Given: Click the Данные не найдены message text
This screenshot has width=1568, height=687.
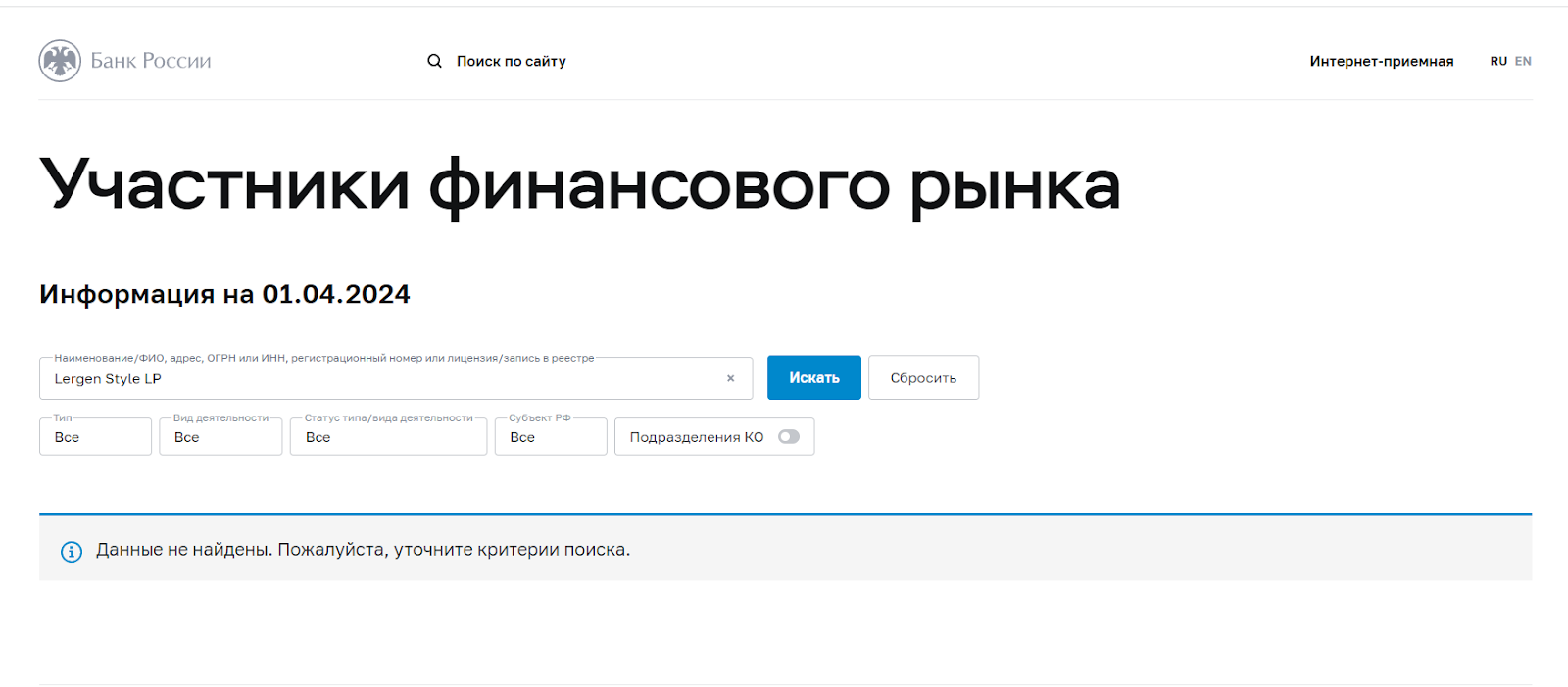Looking at the screenshot, I should (x=363, y=550).
